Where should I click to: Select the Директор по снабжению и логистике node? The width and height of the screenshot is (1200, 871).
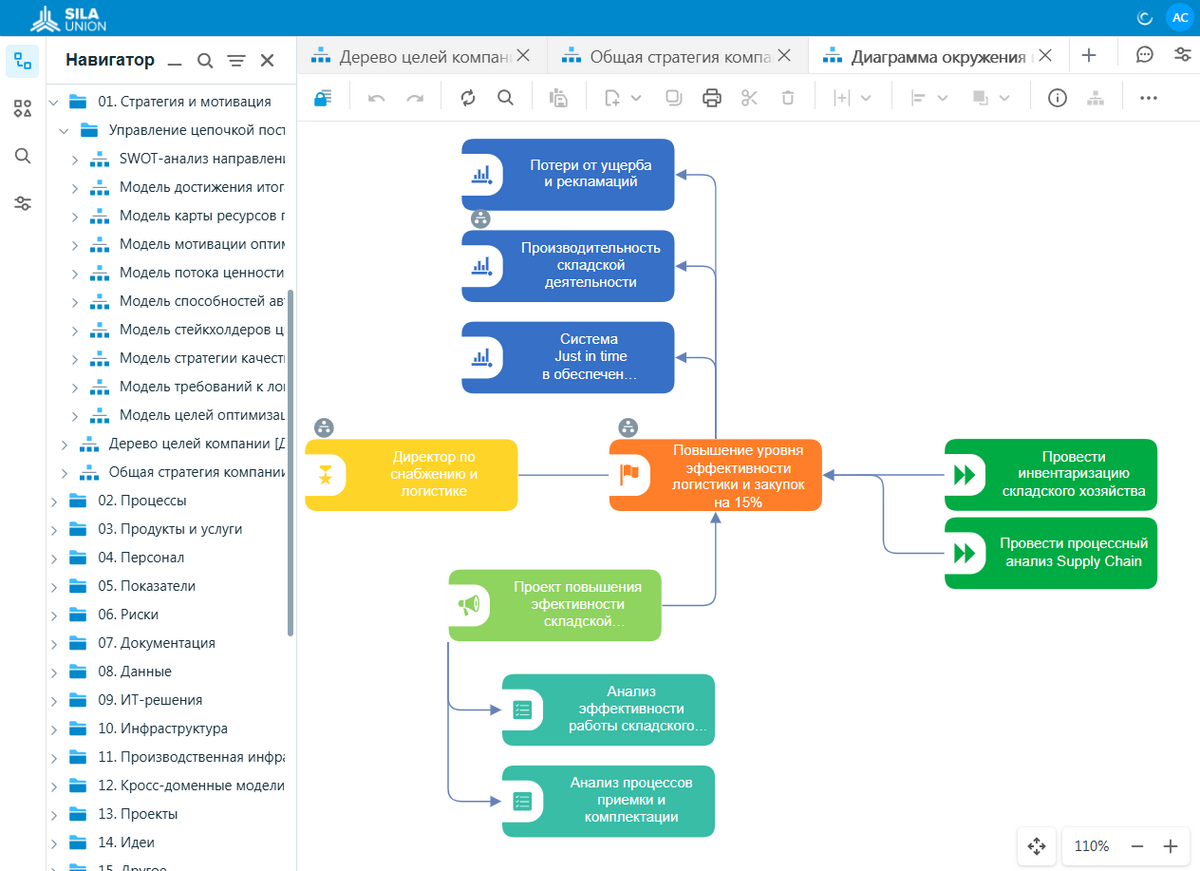[411, 475]
